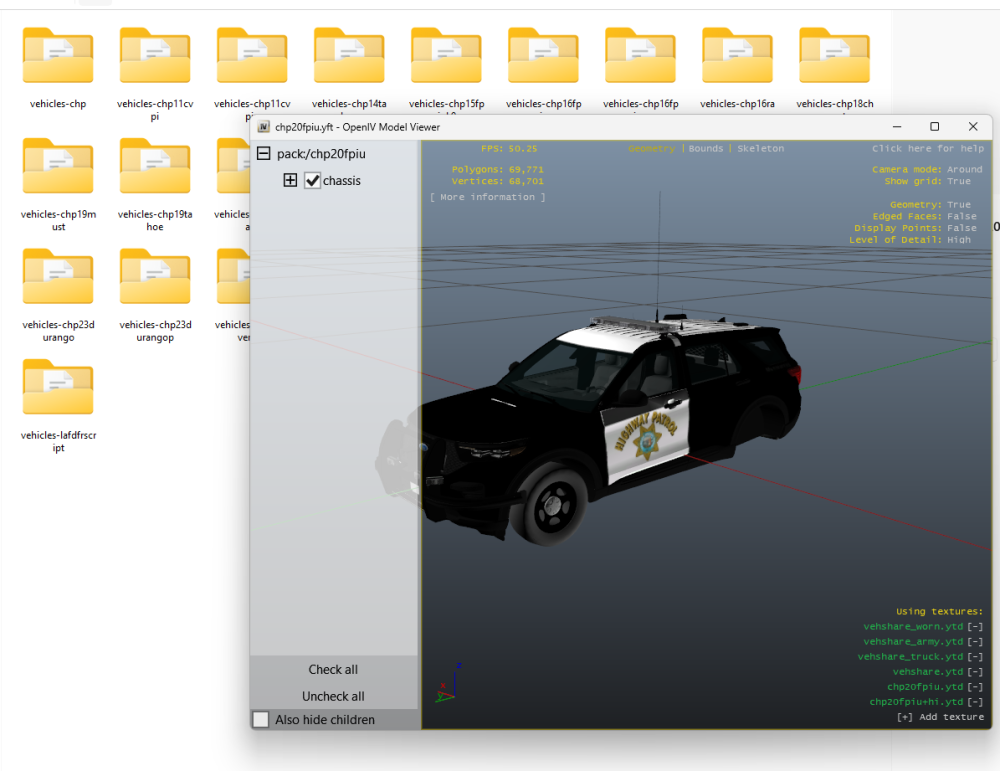
Task: Close the OpenIV Model Viewer window
Action: coord(973,127)
